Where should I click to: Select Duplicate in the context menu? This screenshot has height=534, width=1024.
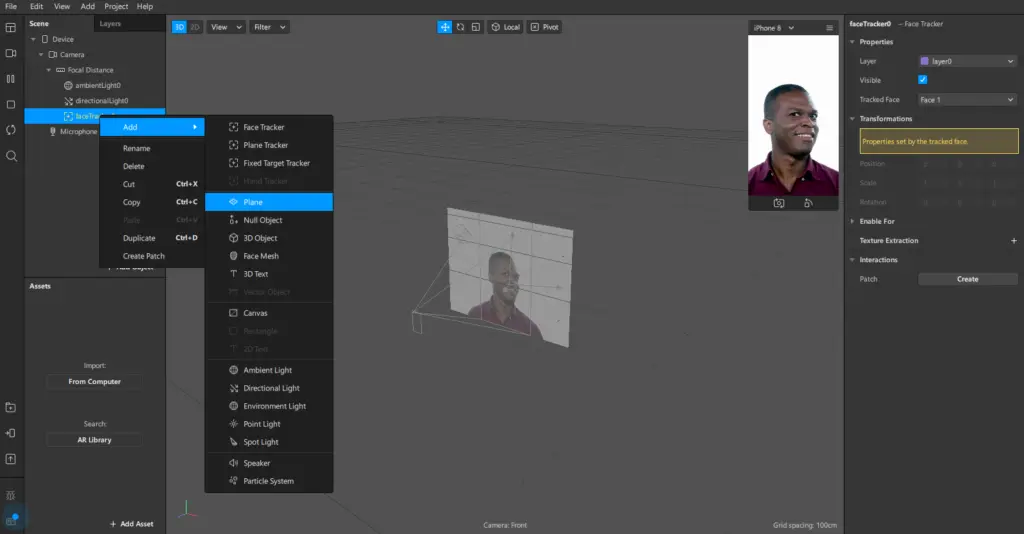[x=139, y=238]
